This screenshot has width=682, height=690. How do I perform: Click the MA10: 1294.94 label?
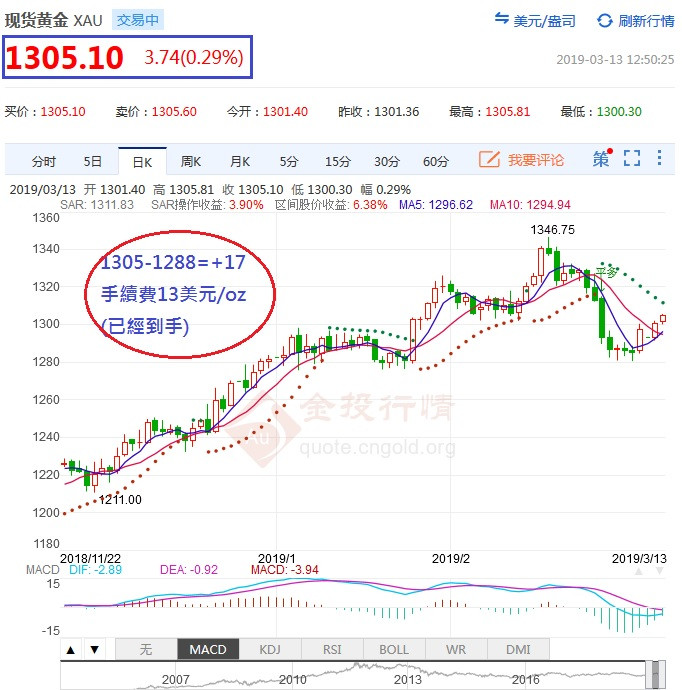tap(530, 205)
